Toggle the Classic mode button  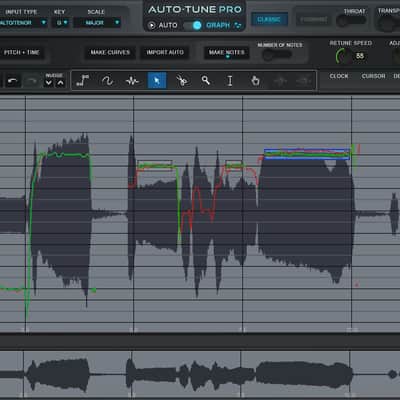point(269,19)
